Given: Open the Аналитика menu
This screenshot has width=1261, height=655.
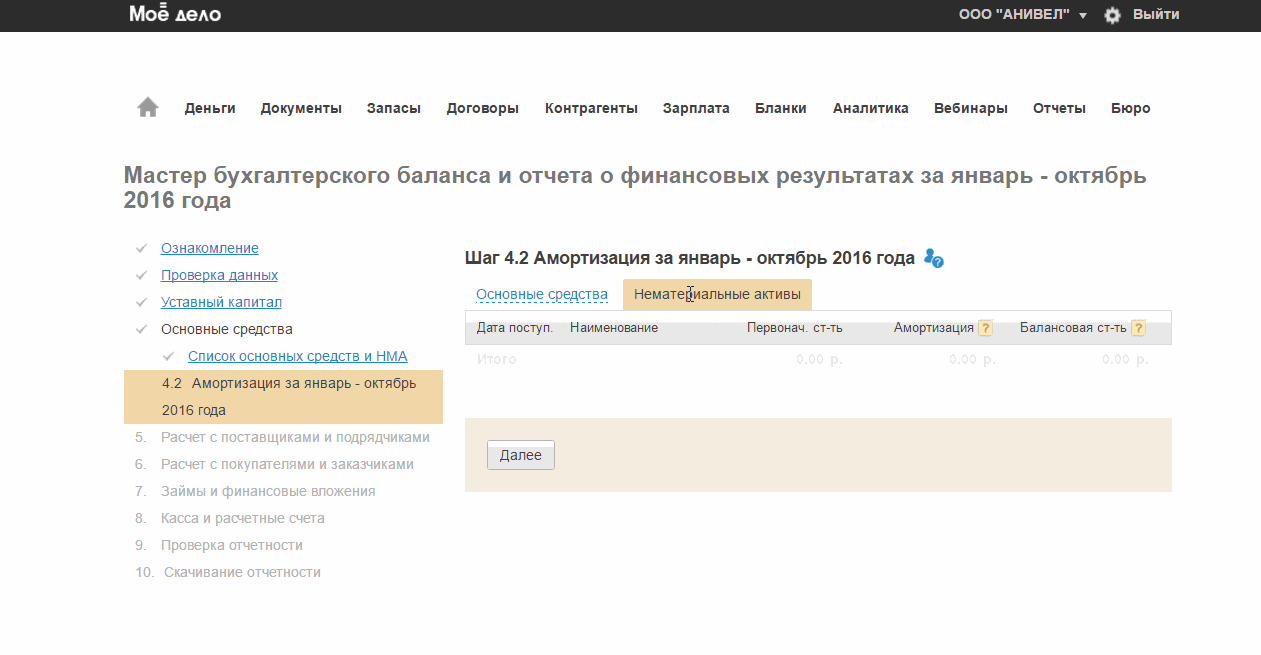Looking at the screenshot, I should [871, 108].
